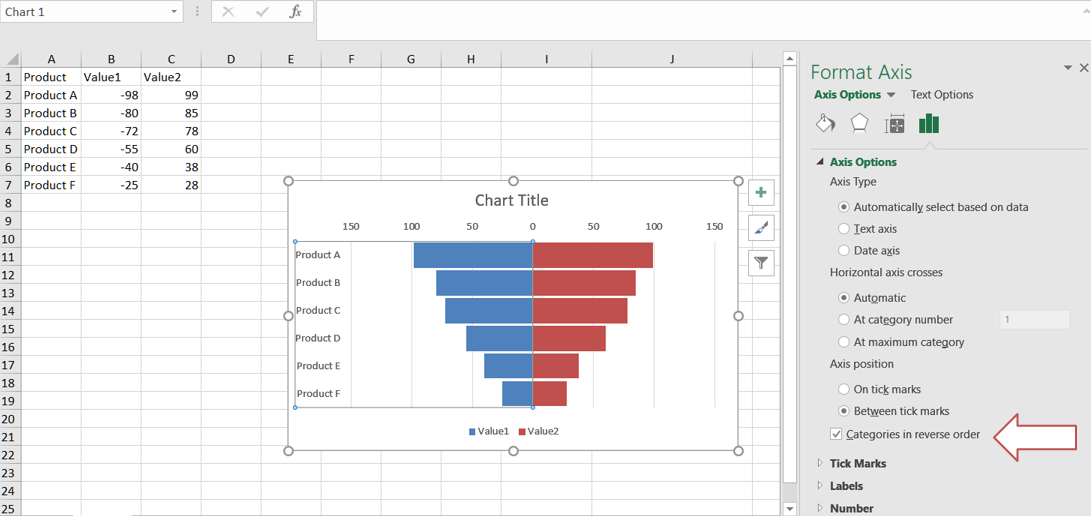Expand the Labels section
This screenshot has width=1091, height=516.
846,486
